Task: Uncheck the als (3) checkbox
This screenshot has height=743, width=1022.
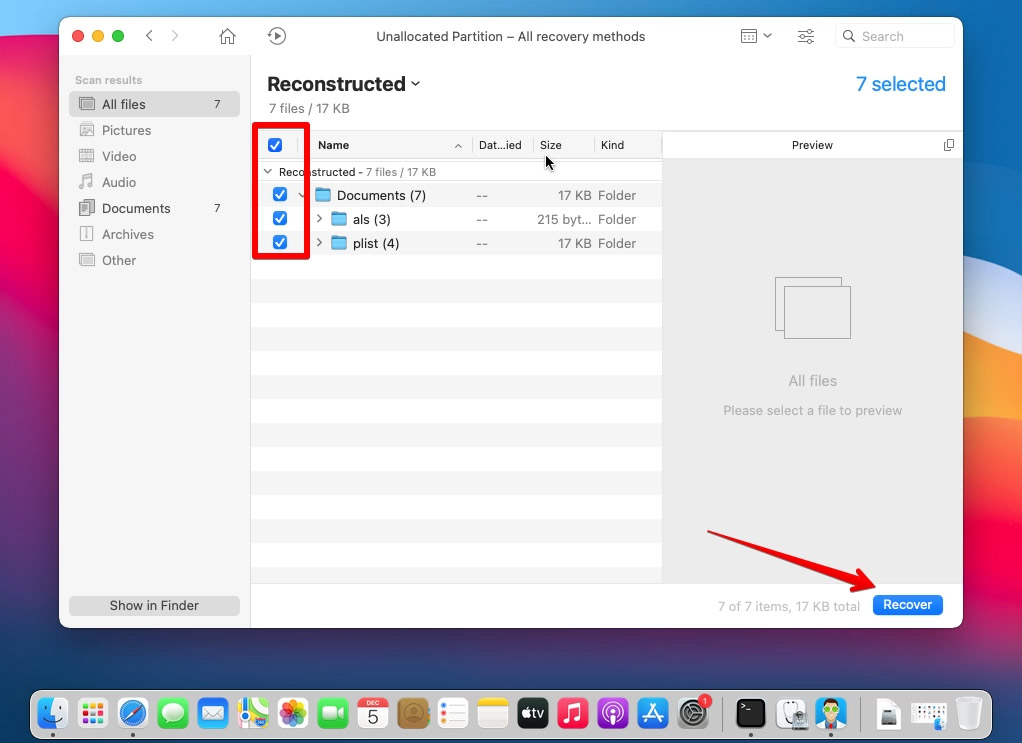Action: pos(280,218)
